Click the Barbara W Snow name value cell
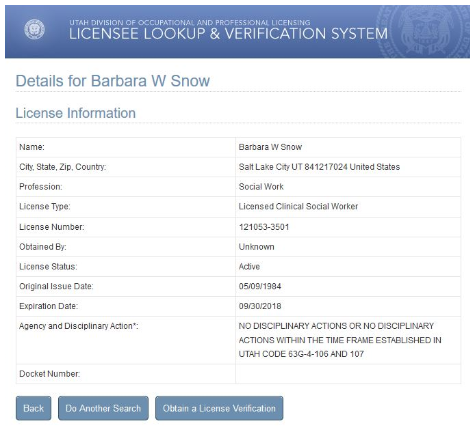 pos(348,147)
